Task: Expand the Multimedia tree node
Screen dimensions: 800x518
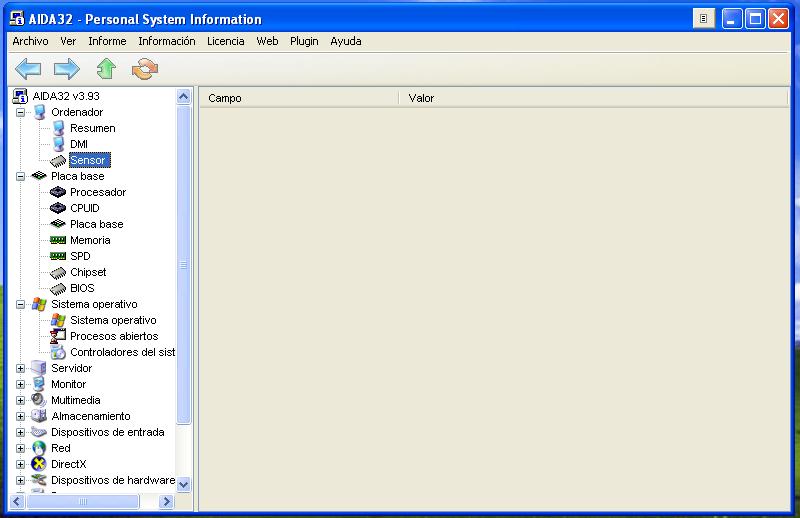Action: coord(20,400)
